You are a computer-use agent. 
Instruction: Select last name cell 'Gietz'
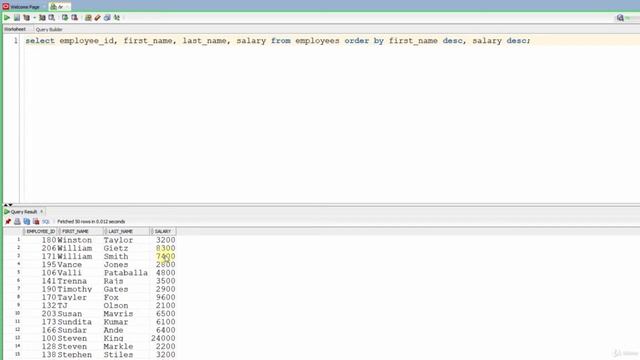tap(116, 248)
